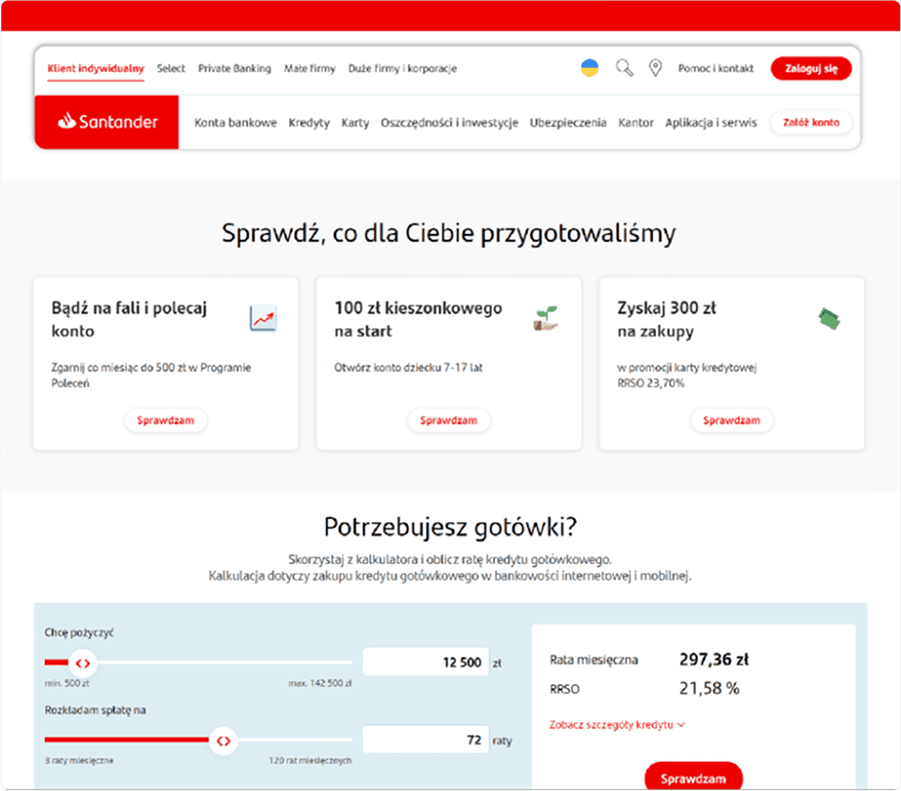Open Oszczędności i inwestycje menu

[449, 122]
